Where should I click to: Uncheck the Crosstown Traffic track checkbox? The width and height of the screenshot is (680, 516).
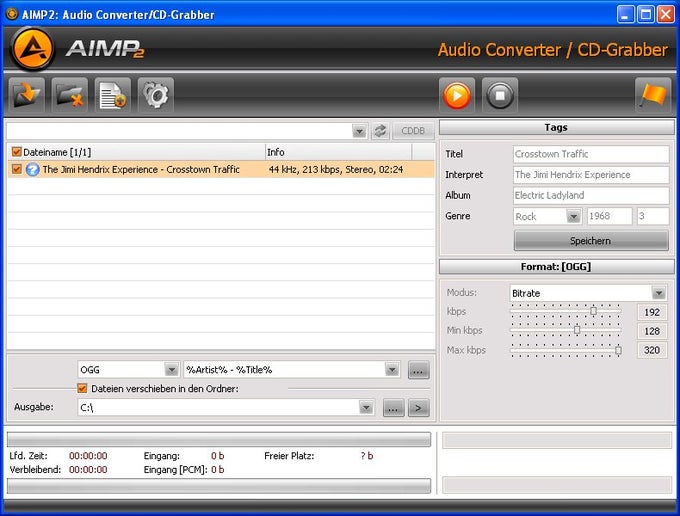tap(16, 169)
